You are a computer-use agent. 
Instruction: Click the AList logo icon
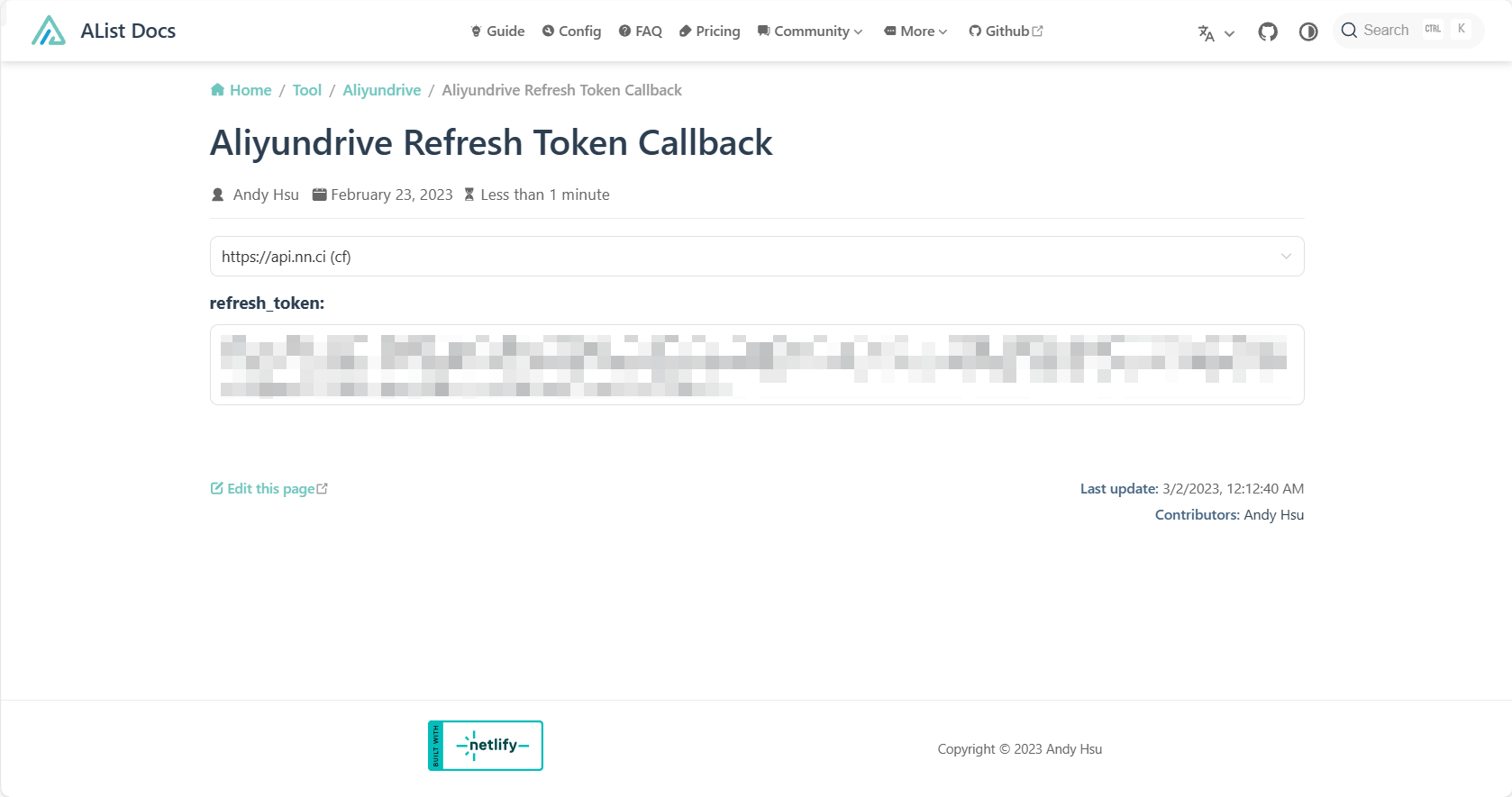click(x=49, y=31)
